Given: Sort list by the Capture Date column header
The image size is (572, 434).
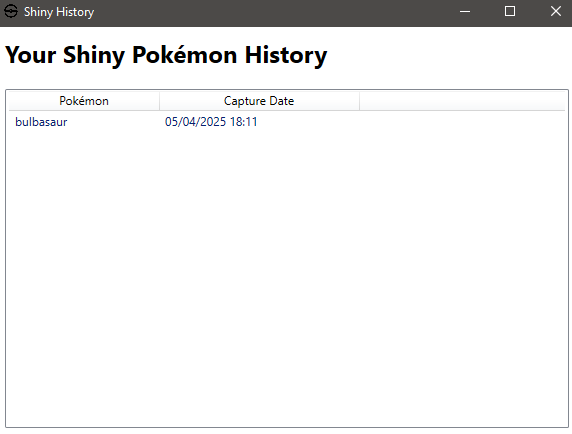Looking at the screenshot, I should point(259,101).
